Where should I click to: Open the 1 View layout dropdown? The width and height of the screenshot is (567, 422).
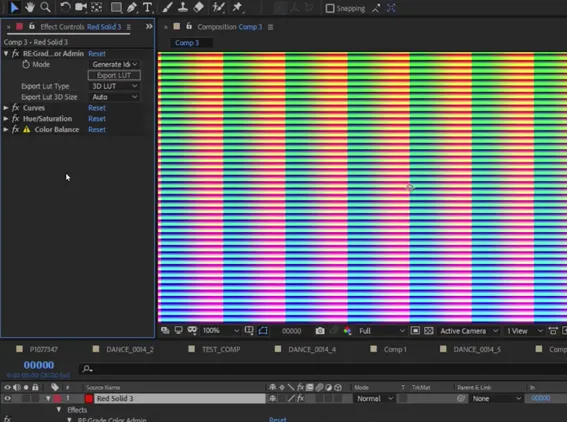(524, 331)
